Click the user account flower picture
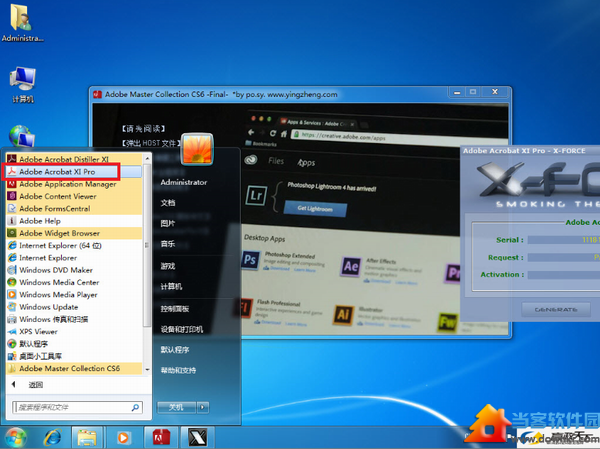The height and width of the screenshot is (449, 600). (x=197, y=149)
